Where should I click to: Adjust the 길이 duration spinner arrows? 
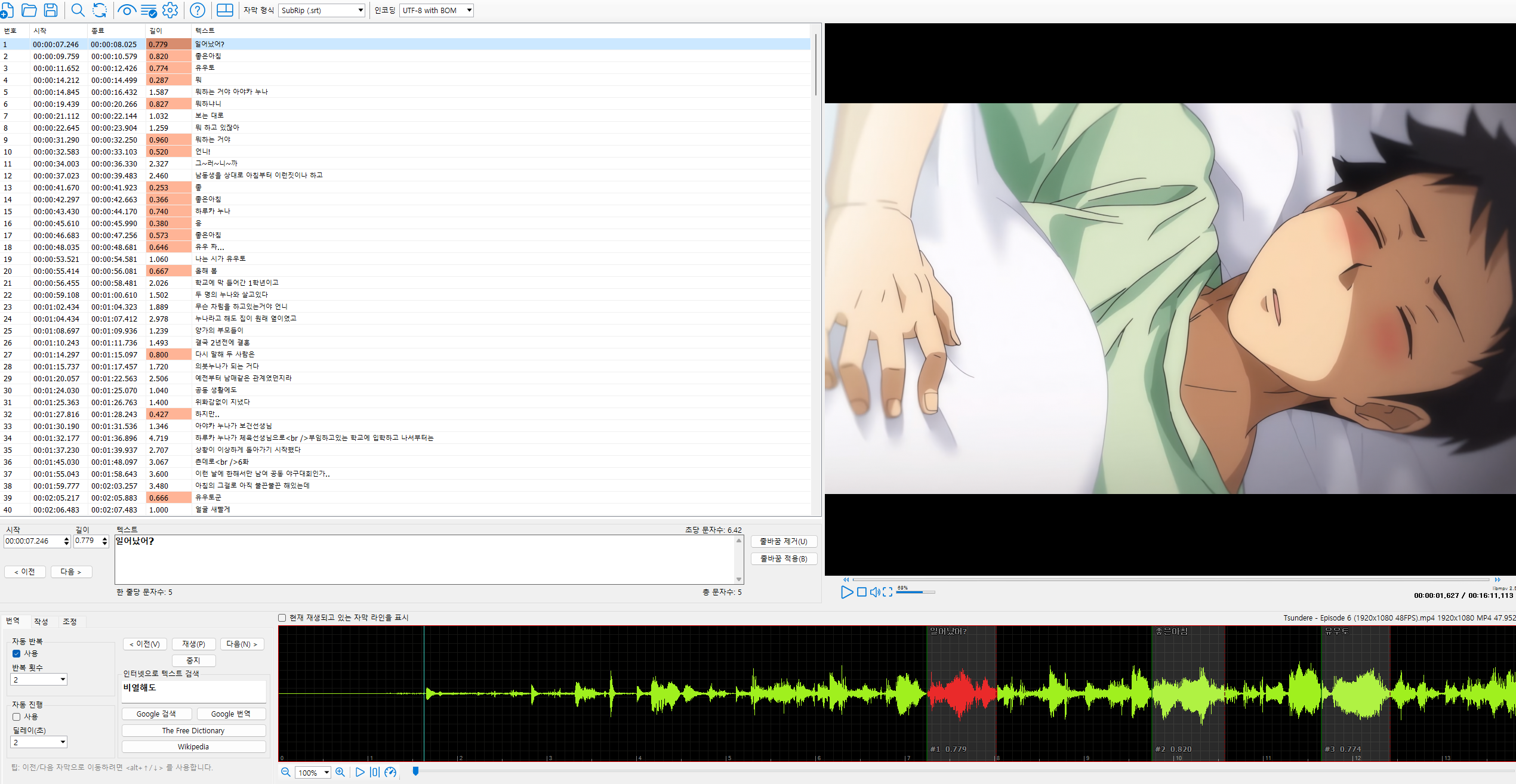tap(105, 541)
